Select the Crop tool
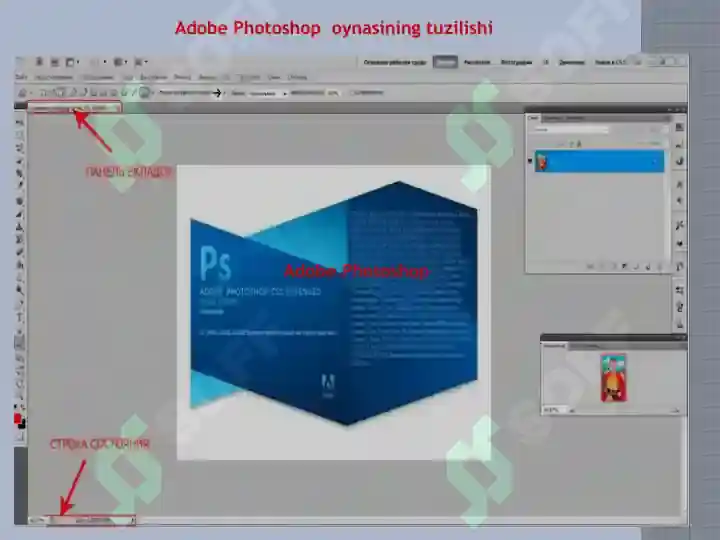This screenshot has width=720, height=540. (20, 173)
